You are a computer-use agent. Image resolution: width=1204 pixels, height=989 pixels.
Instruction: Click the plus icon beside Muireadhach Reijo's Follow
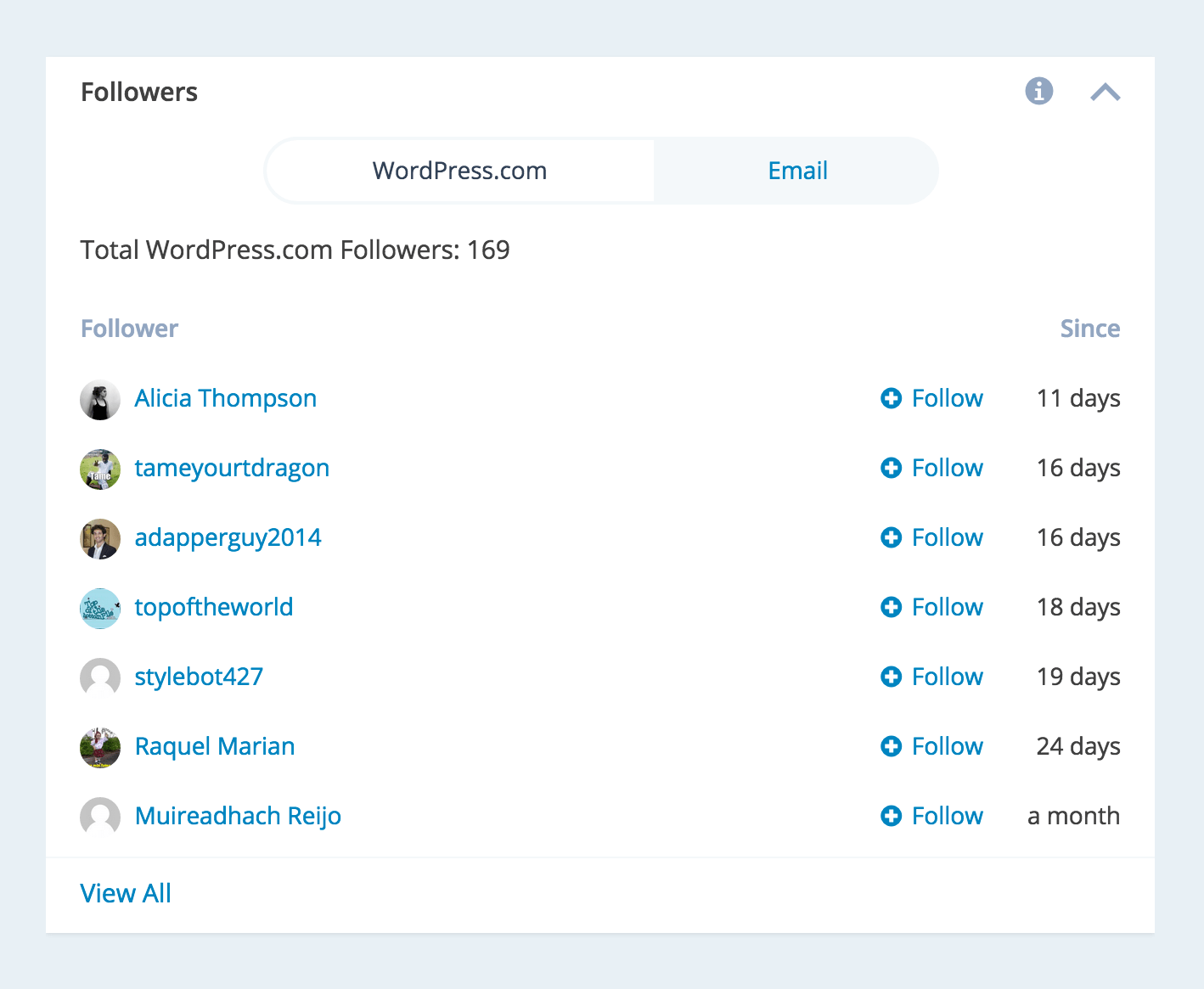coord(891,816)
